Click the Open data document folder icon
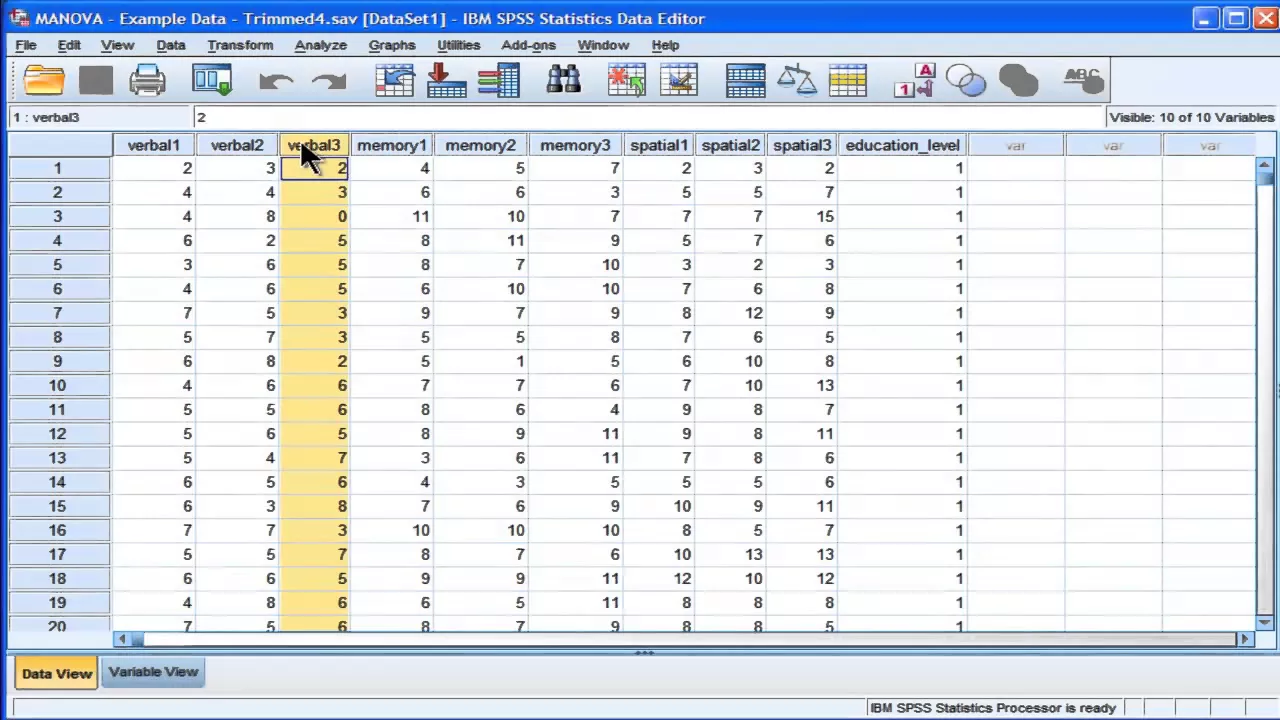 tap(44, 80)
